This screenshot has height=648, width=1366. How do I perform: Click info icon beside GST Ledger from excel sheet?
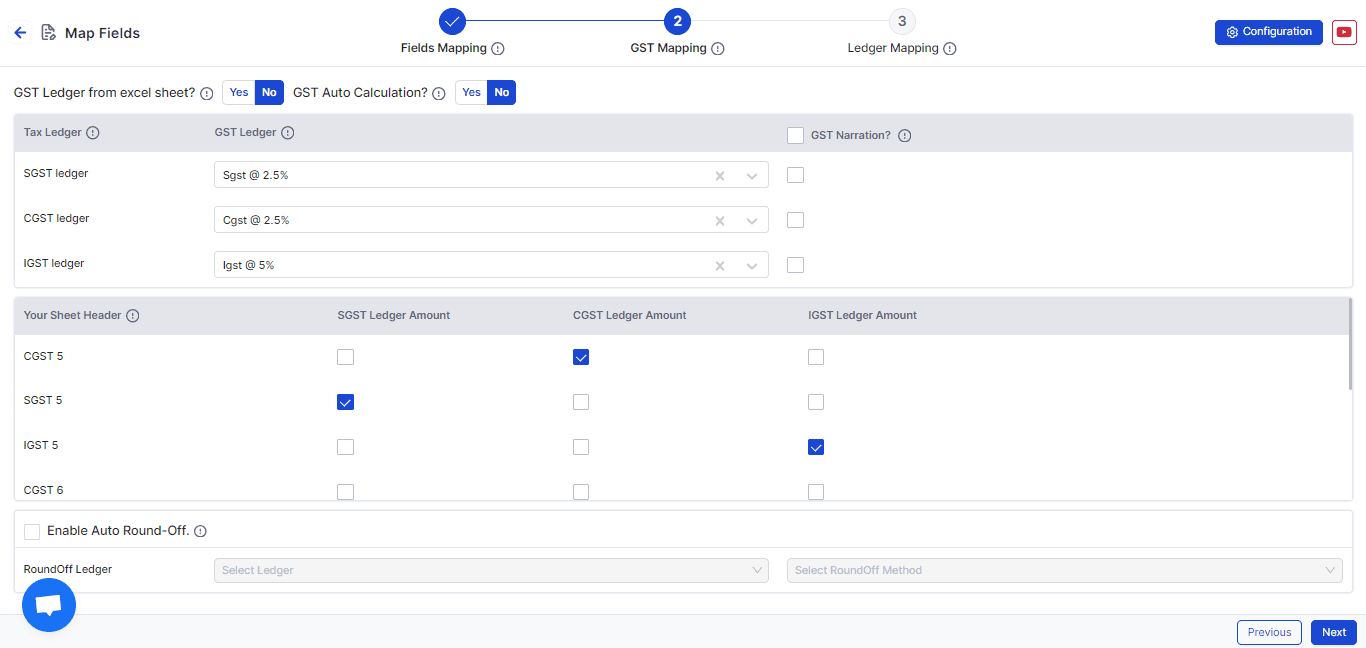point(207,93)
